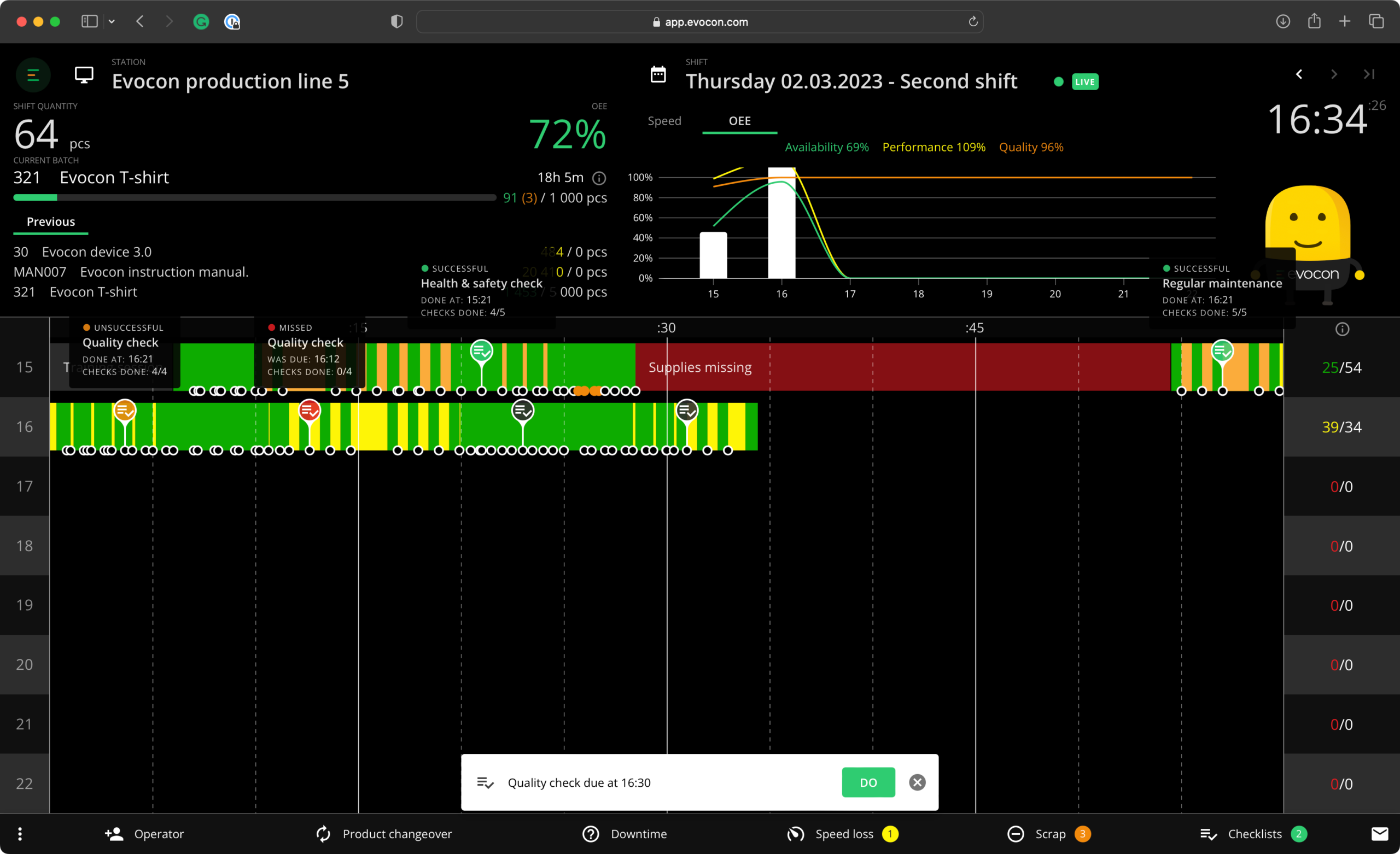The image size is (1400, 854).
Task: Click the info icon beside 18h 5m
Action: point(599,178)
